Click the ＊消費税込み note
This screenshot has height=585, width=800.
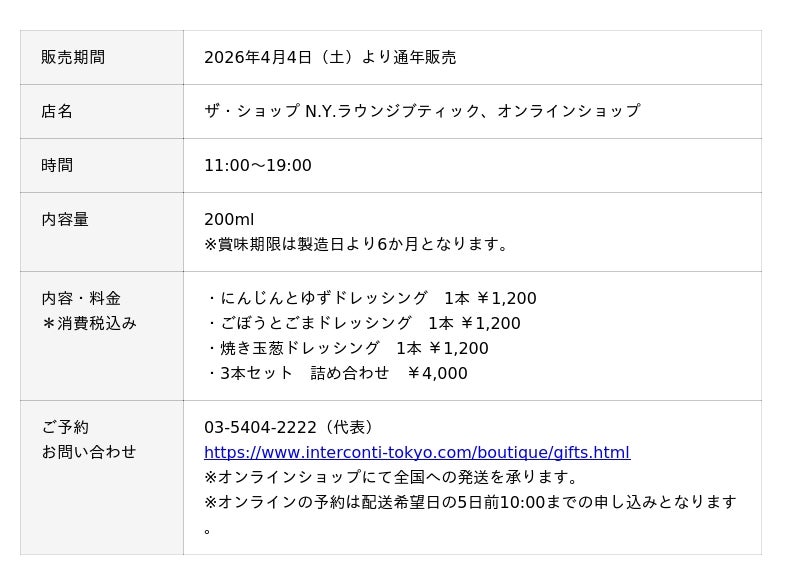[x=89, y=323]
